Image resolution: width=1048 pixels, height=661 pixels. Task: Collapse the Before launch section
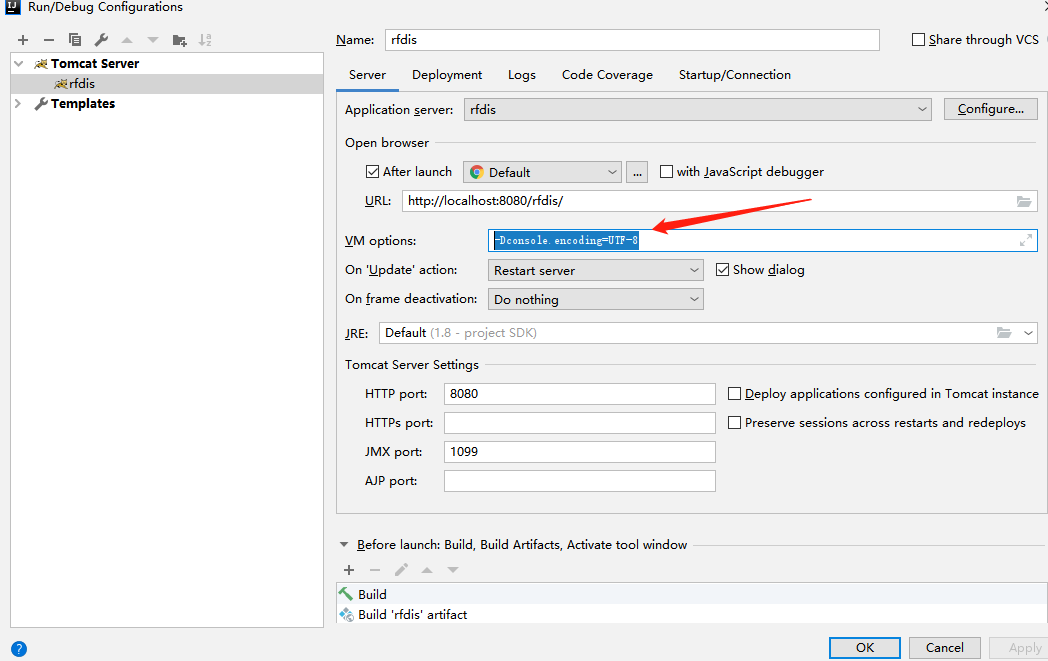(344, 545)
